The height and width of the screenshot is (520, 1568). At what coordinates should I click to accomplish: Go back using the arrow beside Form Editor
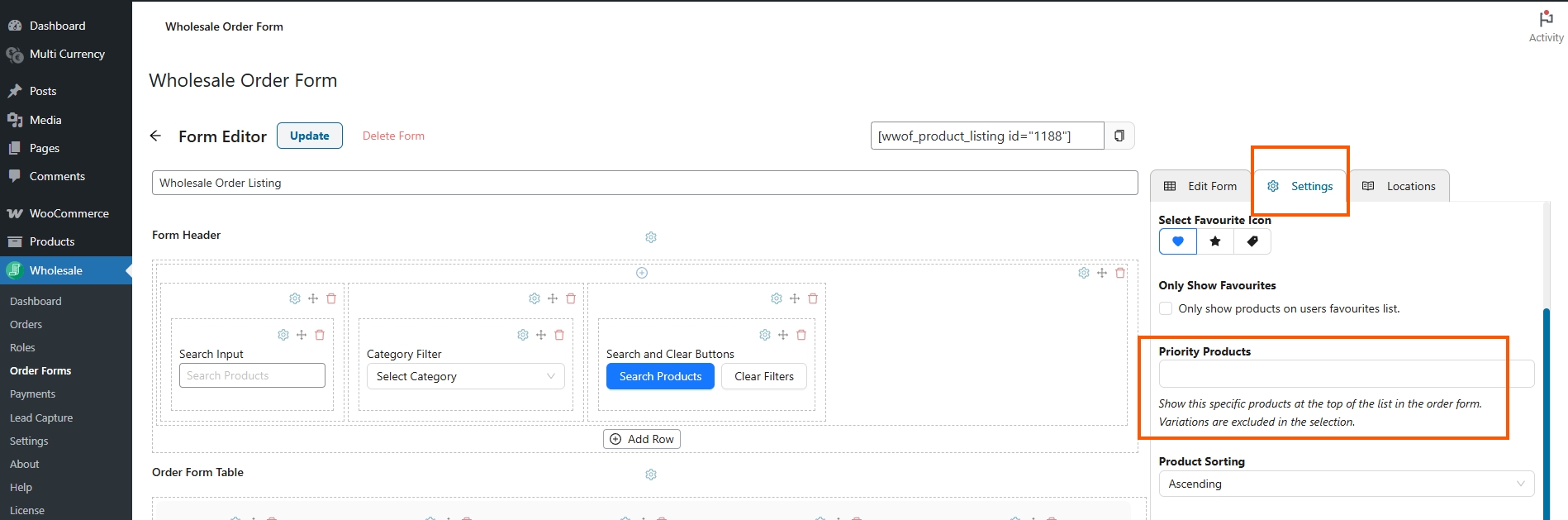point(155,136)
